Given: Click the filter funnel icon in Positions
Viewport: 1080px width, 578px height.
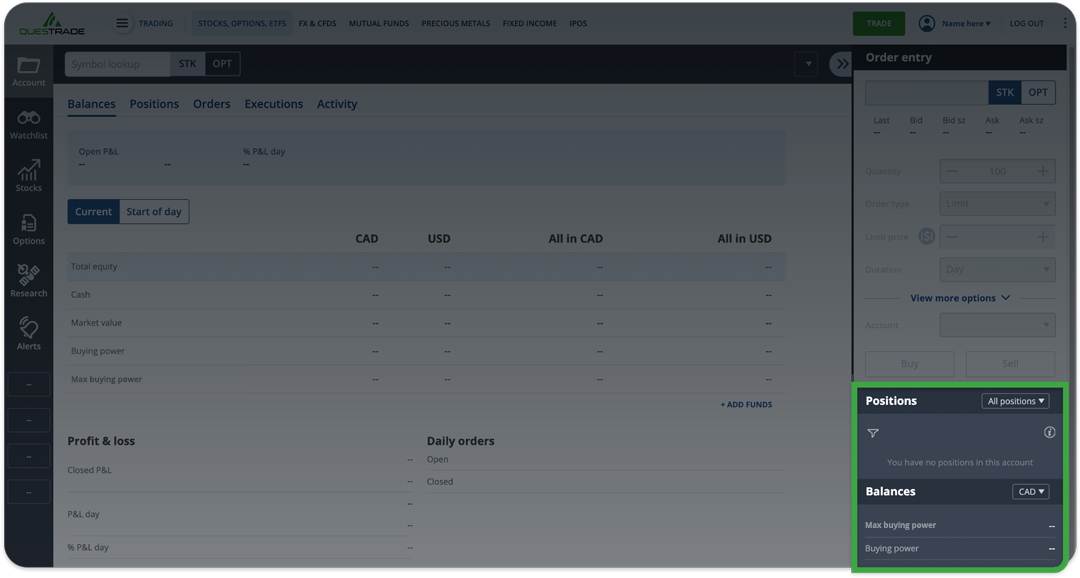Looking at the screenshot, I should pyautogui.click(x=873, y=433).
